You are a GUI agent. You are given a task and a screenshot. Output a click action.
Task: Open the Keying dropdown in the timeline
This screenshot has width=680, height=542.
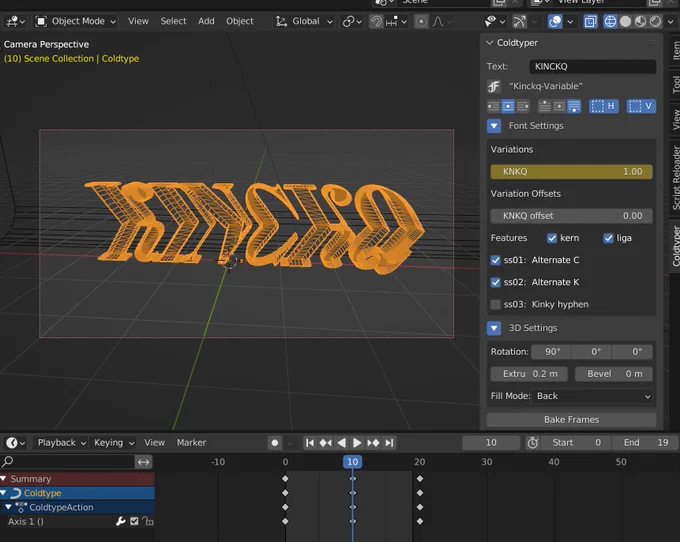(114, 443)
